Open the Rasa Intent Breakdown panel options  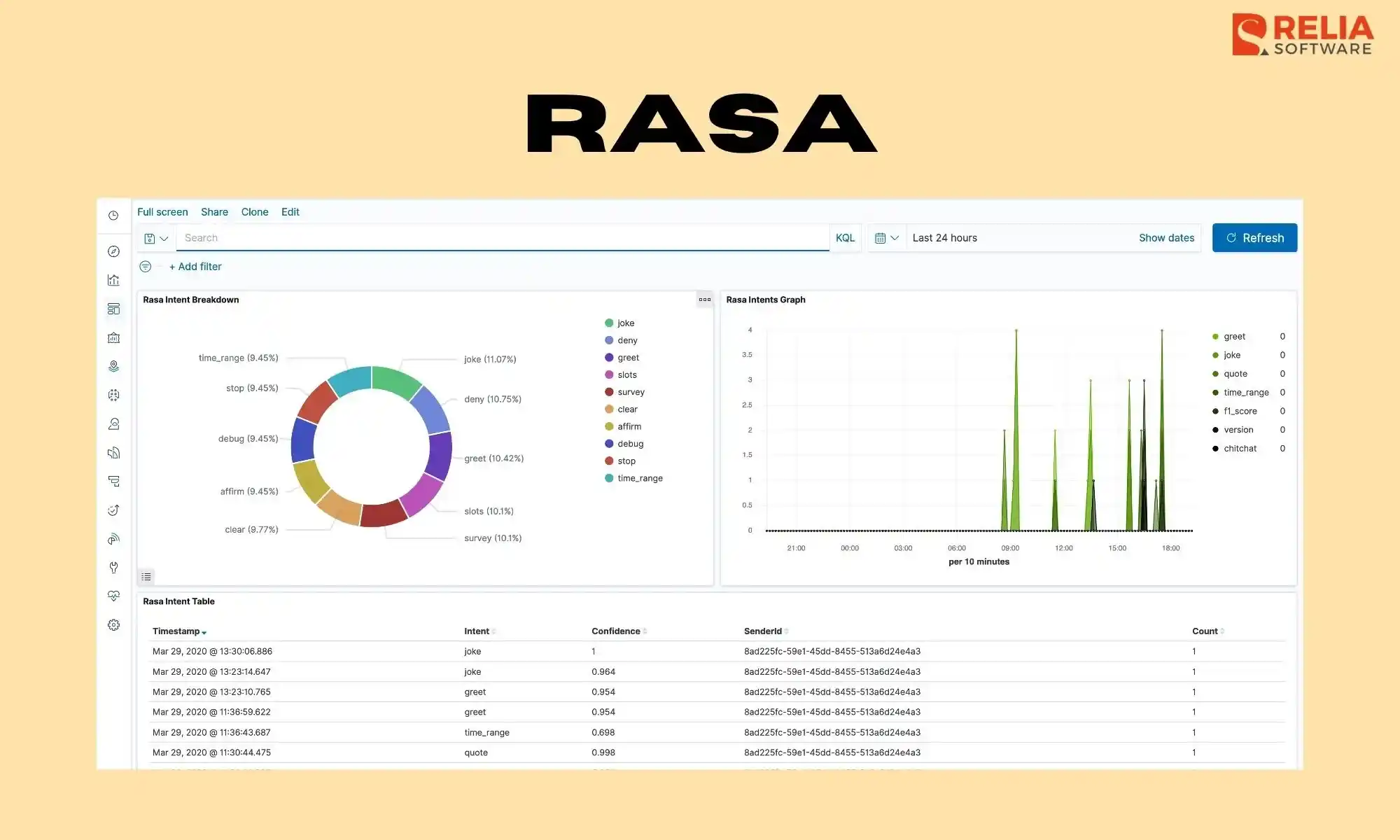point(704,300)
